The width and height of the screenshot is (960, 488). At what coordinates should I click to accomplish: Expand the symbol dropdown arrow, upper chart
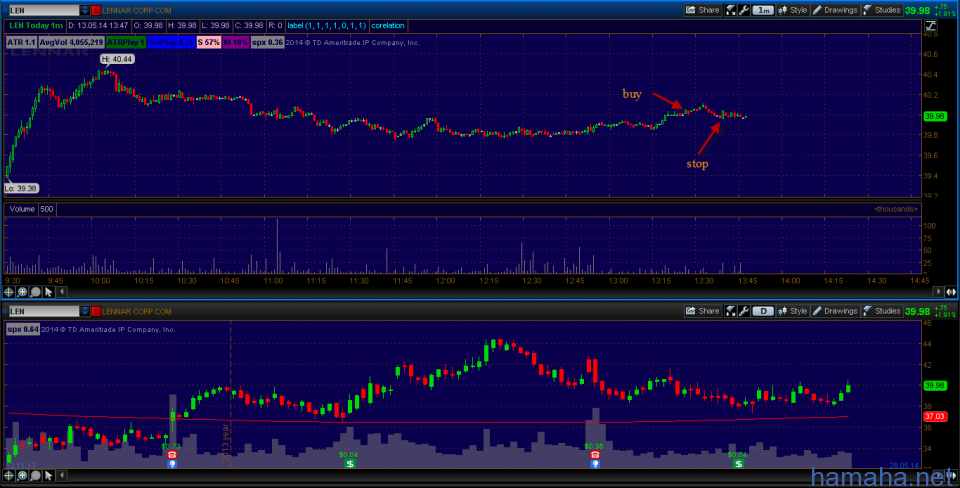(x=84, y=10)
